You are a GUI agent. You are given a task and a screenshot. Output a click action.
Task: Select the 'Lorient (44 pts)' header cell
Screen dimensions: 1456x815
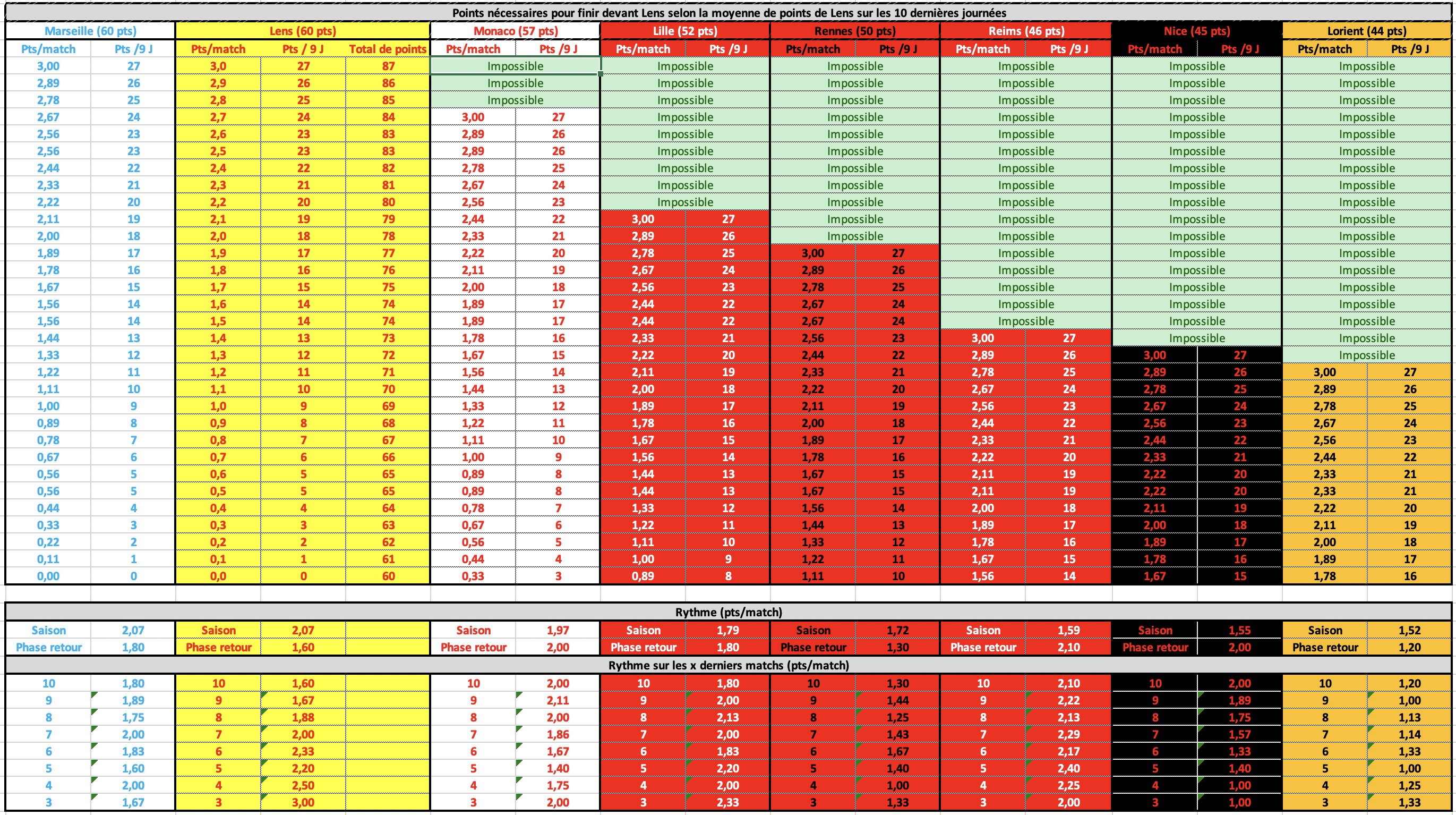[1367, 31]
